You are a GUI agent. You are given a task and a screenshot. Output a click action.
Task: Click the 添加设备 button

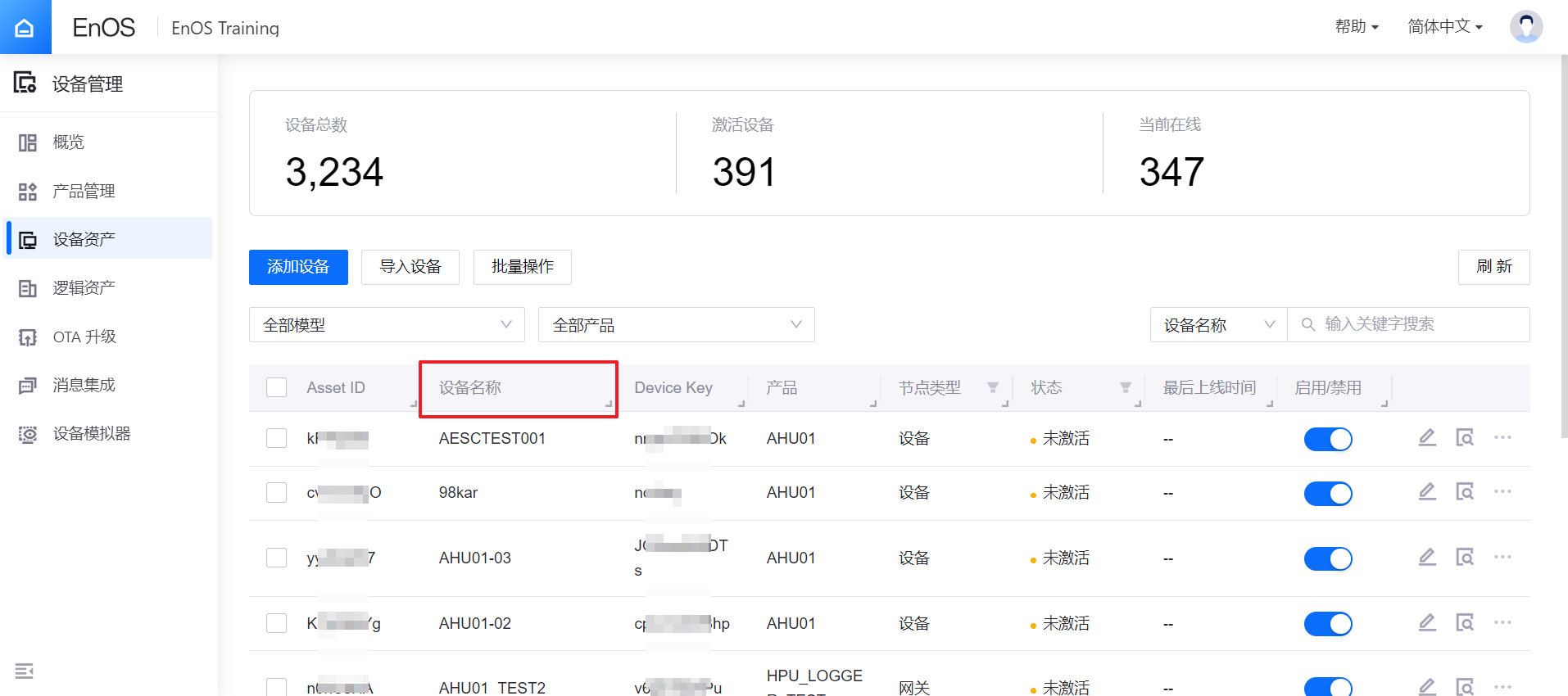click(x=298, y=267)
